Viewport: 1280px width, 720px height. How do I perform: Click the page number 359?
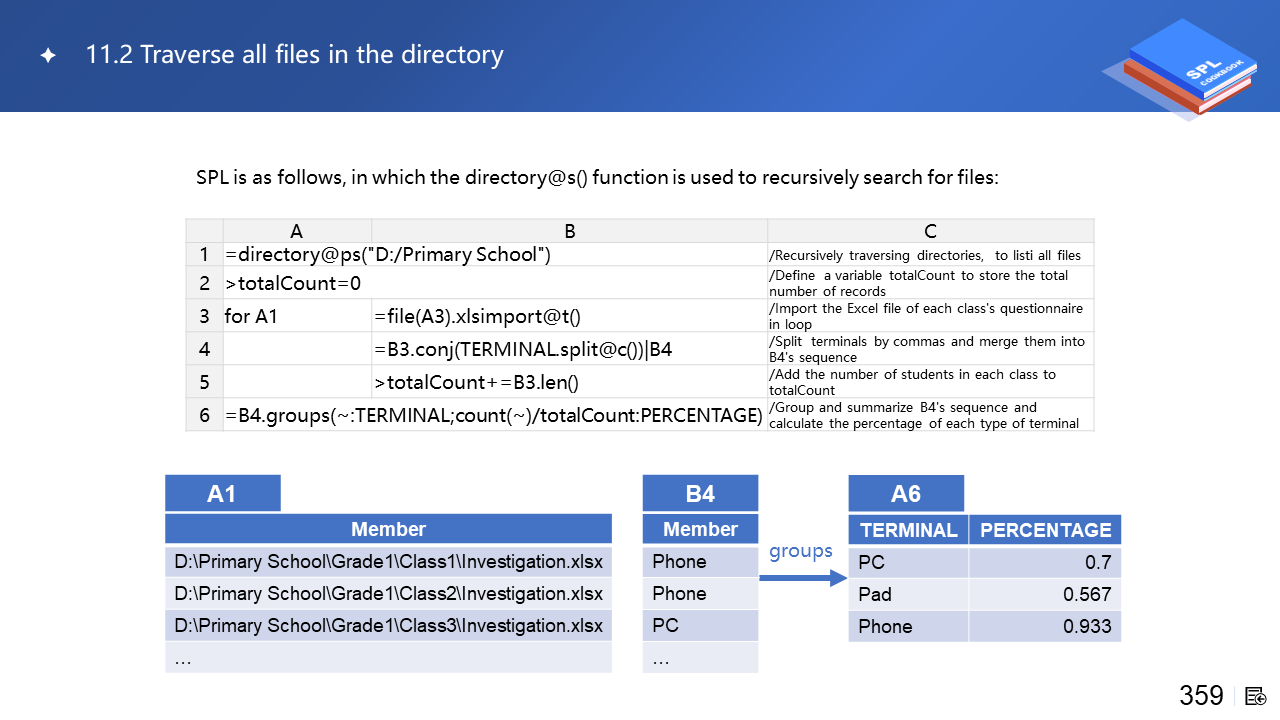pos(1201,695)
